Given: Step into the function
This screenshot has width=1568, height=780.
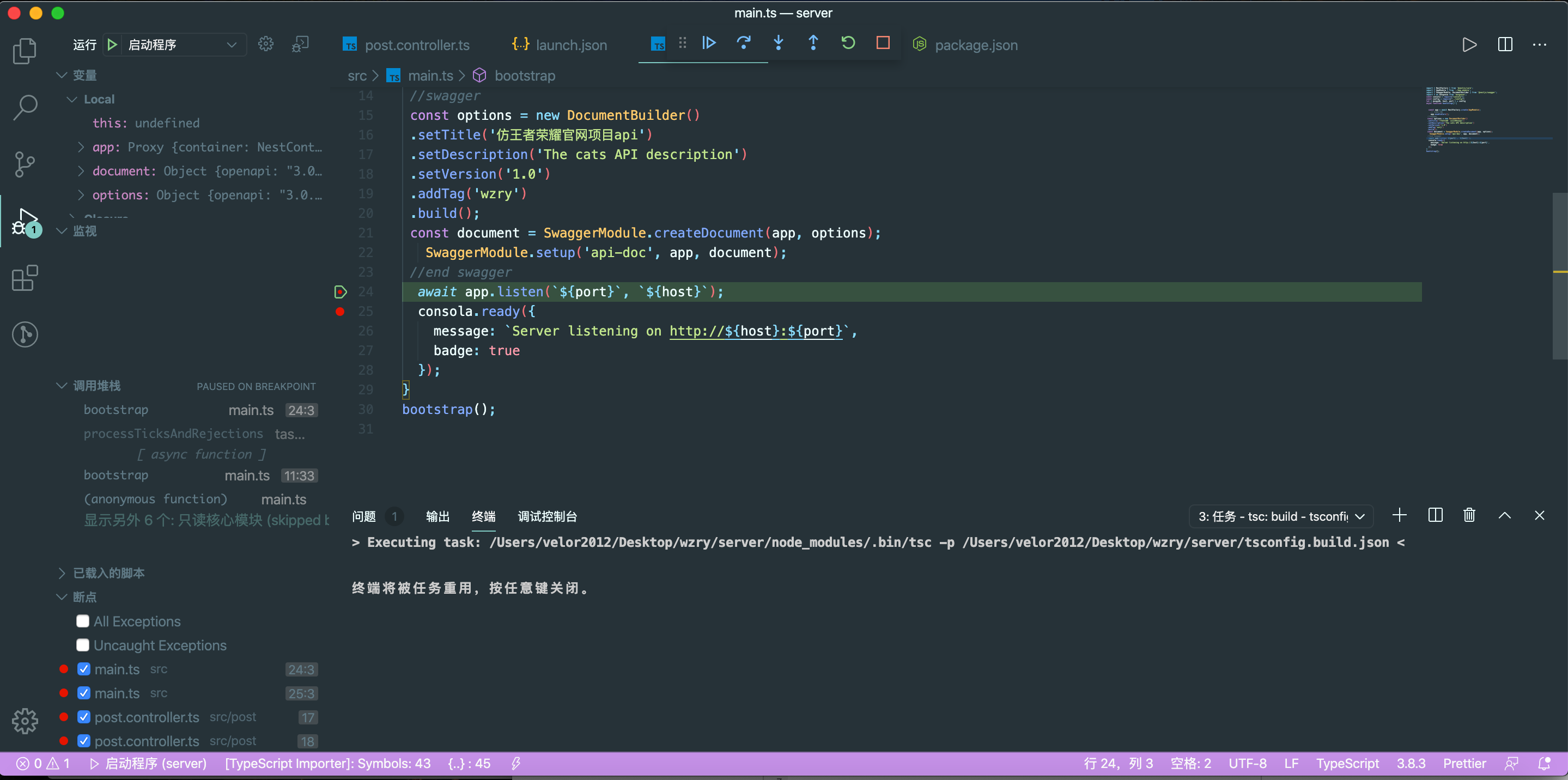Looking at the screenshot, I should tap(778, 43).
